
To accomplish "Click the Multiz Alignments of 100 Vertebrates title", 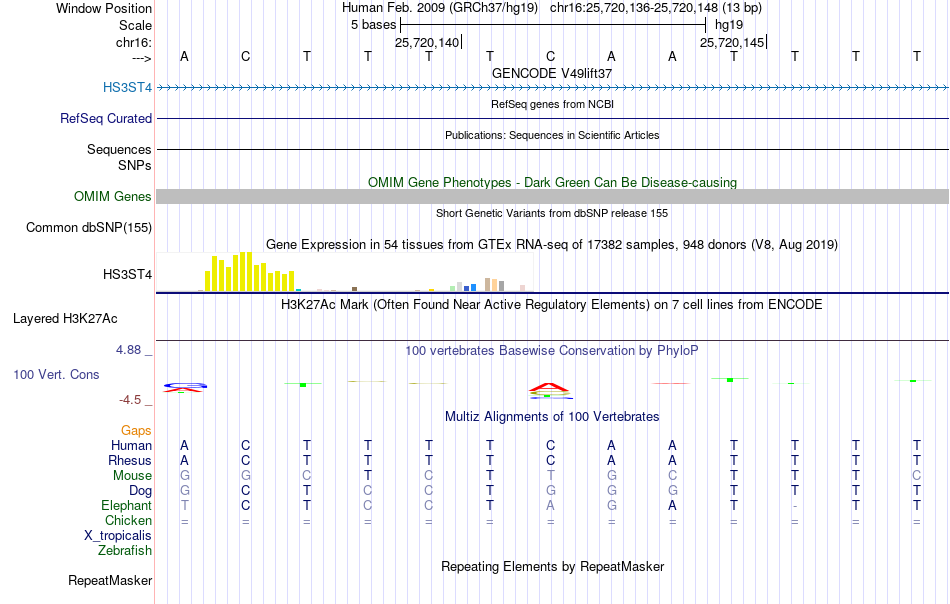I will [552, 417].
